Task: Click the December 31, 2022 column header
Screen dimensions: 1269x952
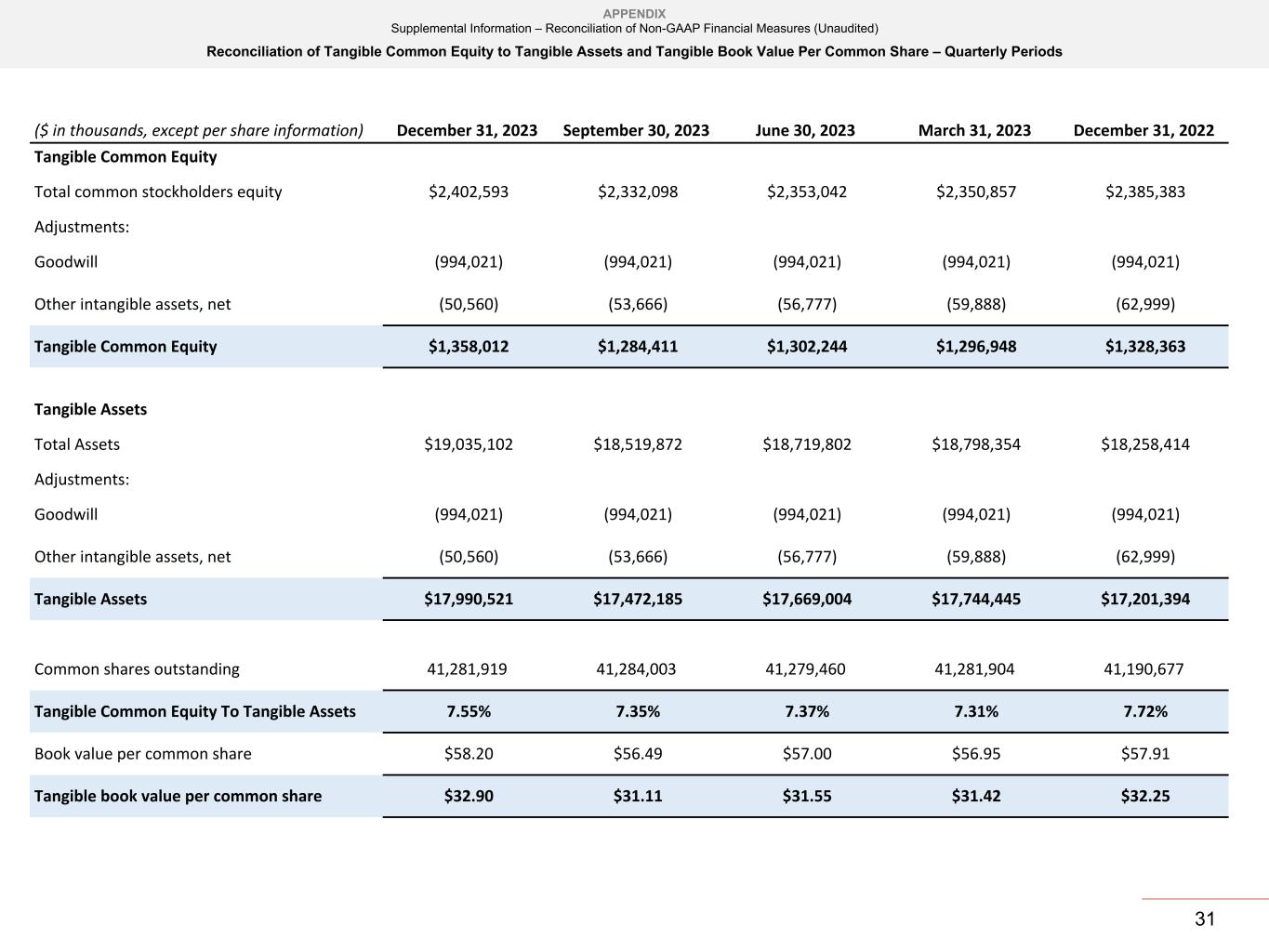Action: 1143,130
